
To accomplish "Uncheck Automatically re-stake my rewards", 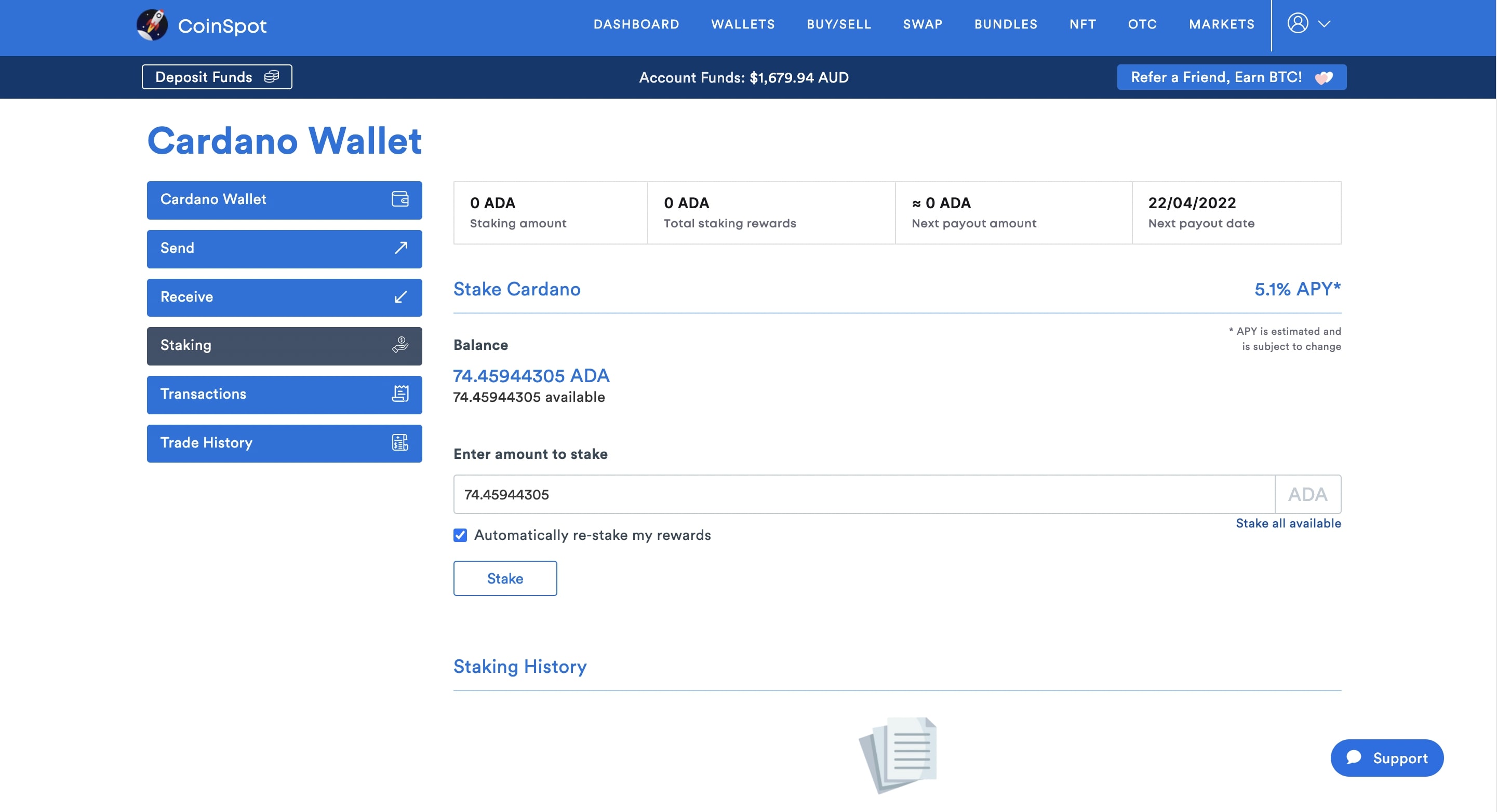I will tap(460, 535).
